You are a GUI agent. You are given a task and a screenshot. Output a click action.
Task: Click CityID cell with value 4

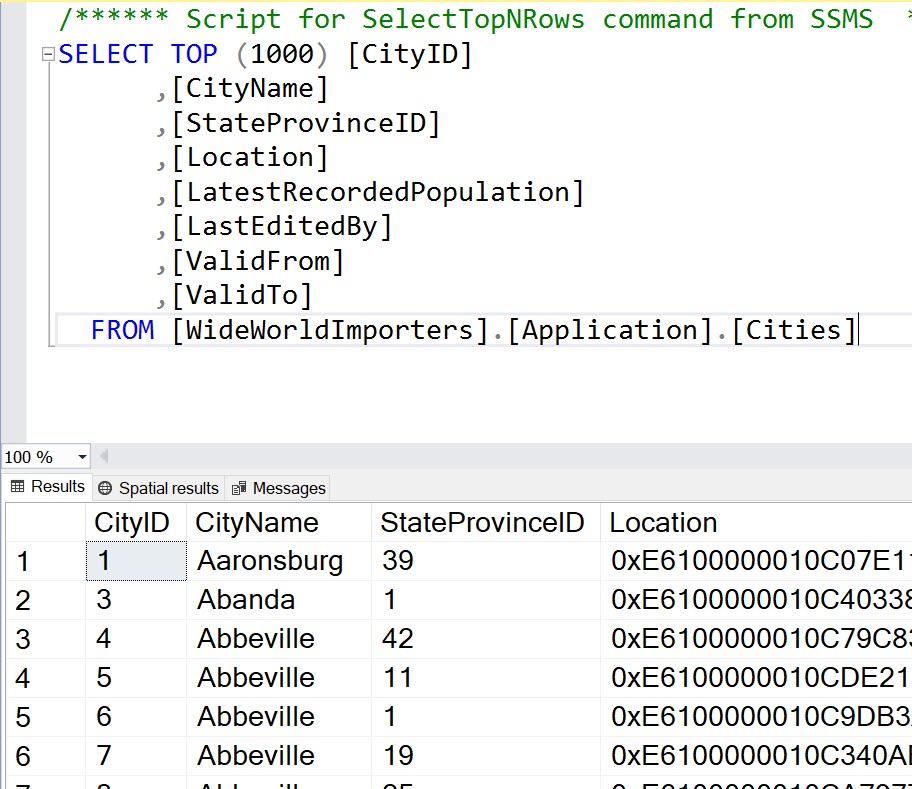pyautogui.click(x=136, y=639)
